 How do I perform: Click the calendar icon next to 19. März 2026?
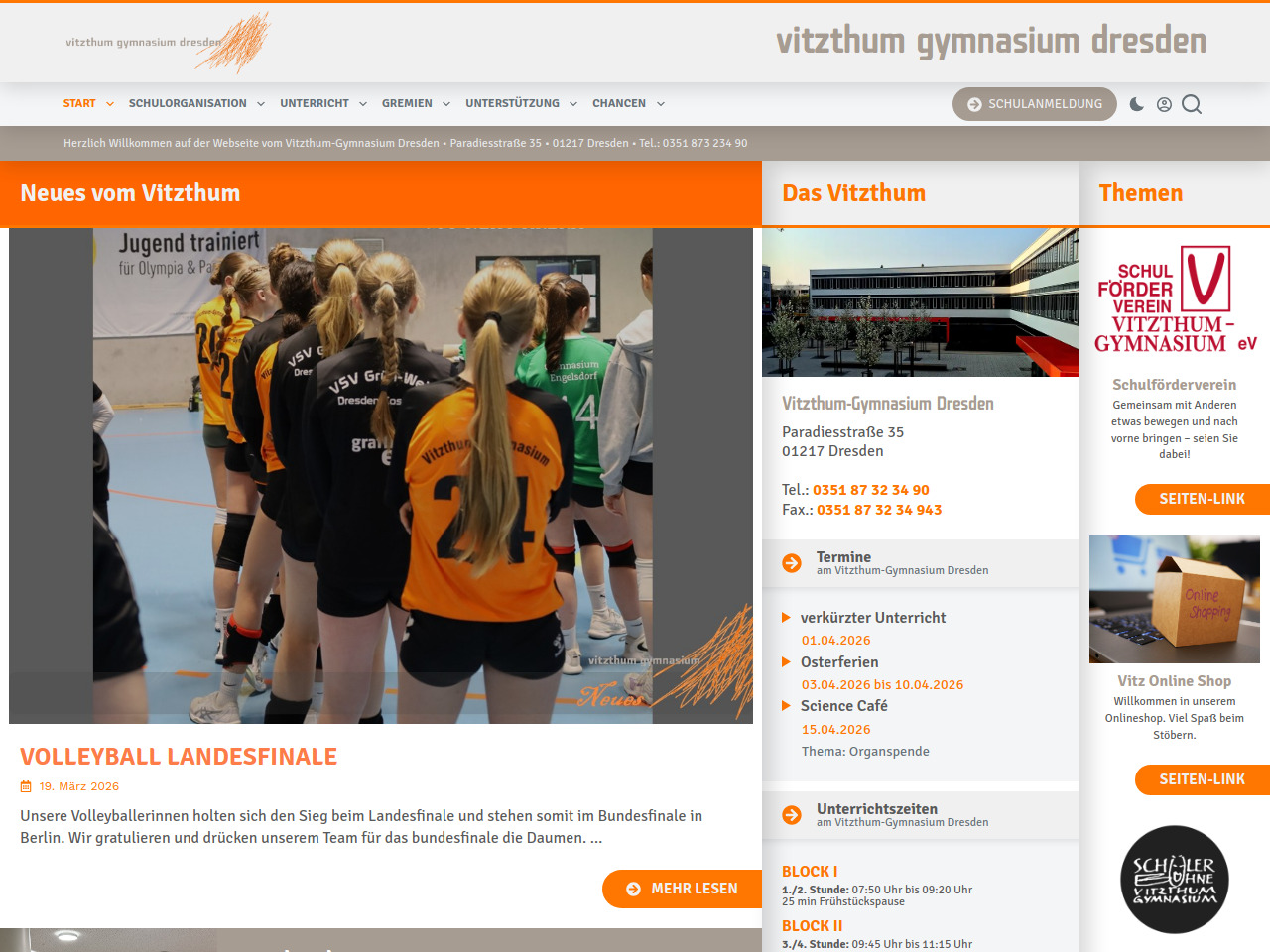26,786
